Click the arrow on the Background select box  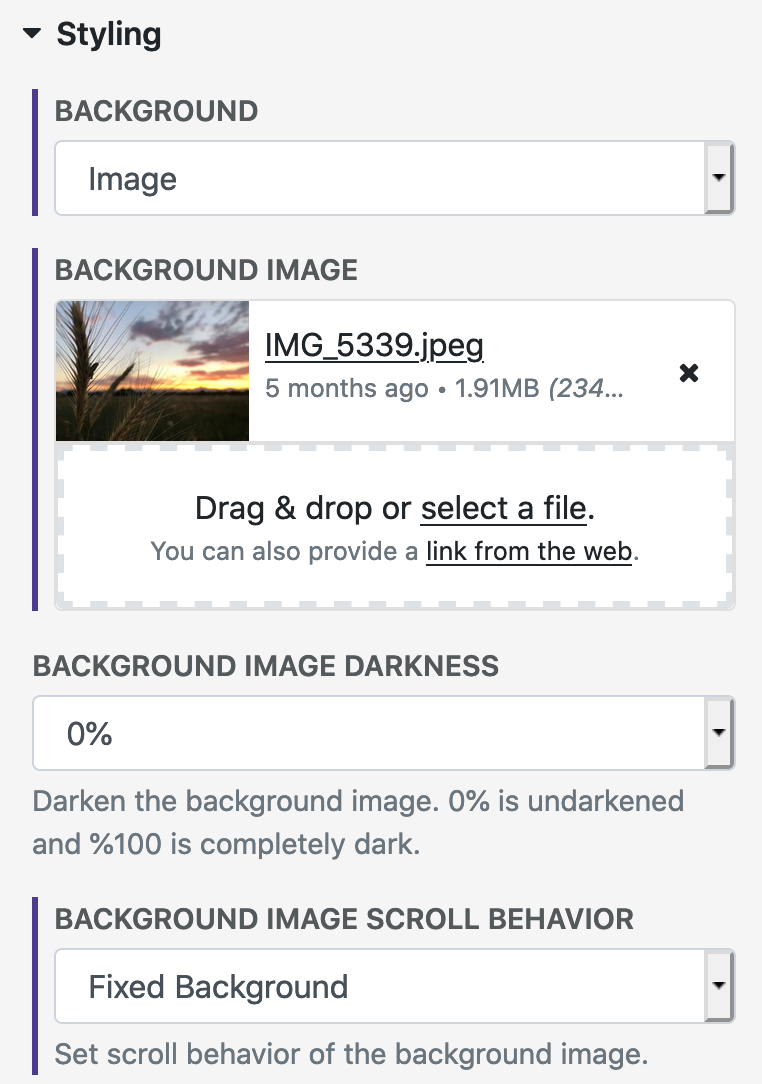[x=719, y=178]
